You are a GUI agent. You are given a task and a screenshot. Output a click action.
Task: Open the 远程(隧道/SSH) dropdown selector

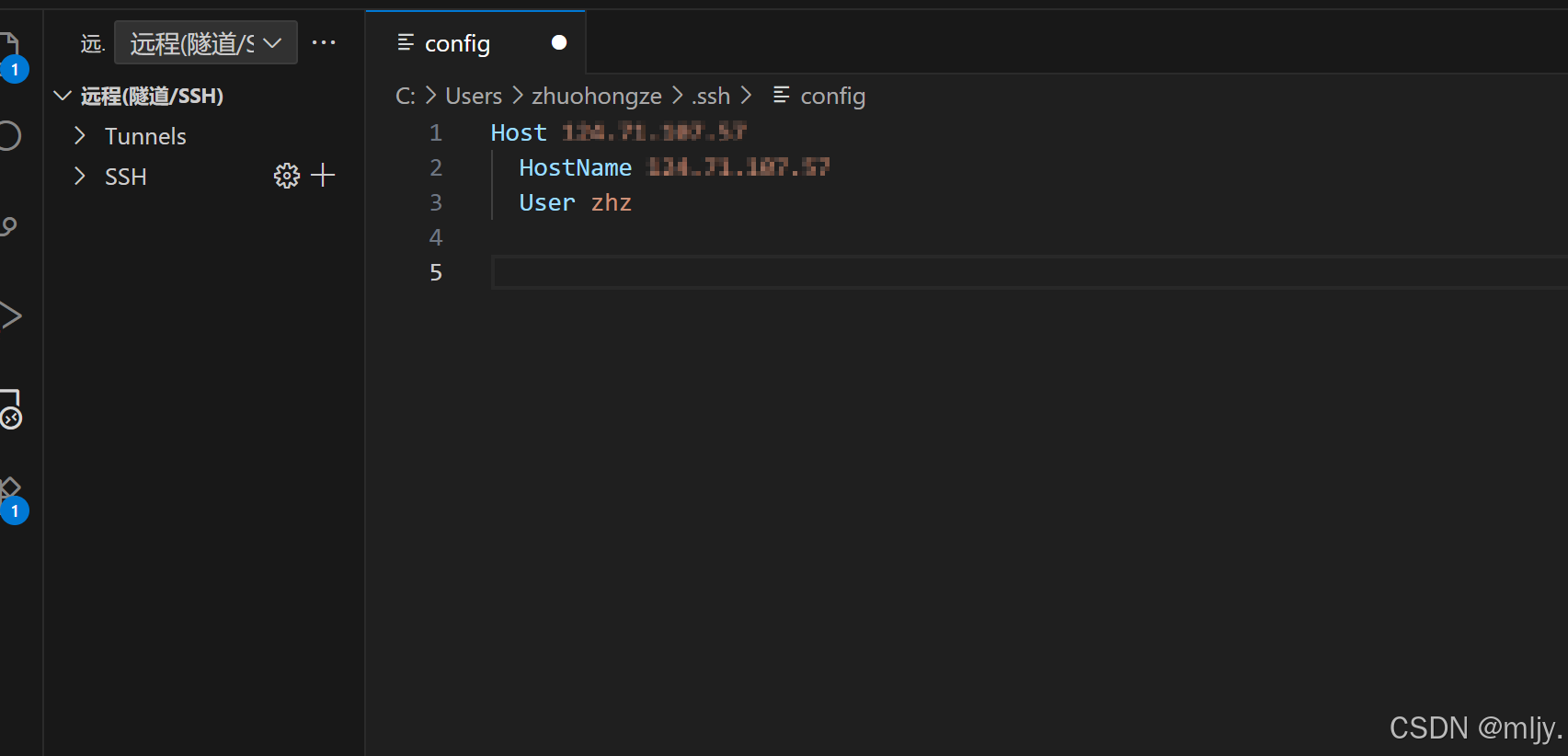(x=205, y=43)
